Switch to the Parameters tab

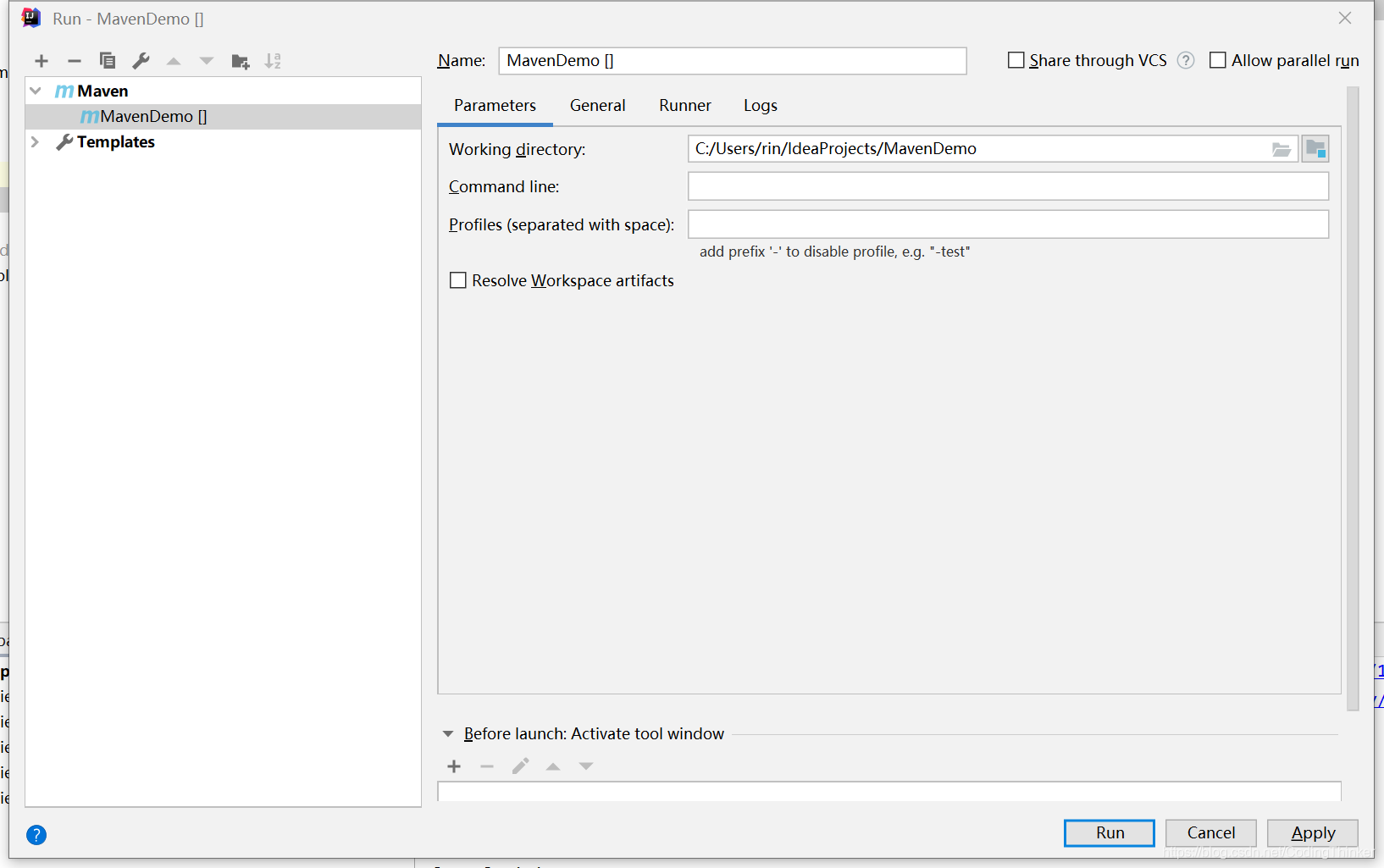(495, 105)
